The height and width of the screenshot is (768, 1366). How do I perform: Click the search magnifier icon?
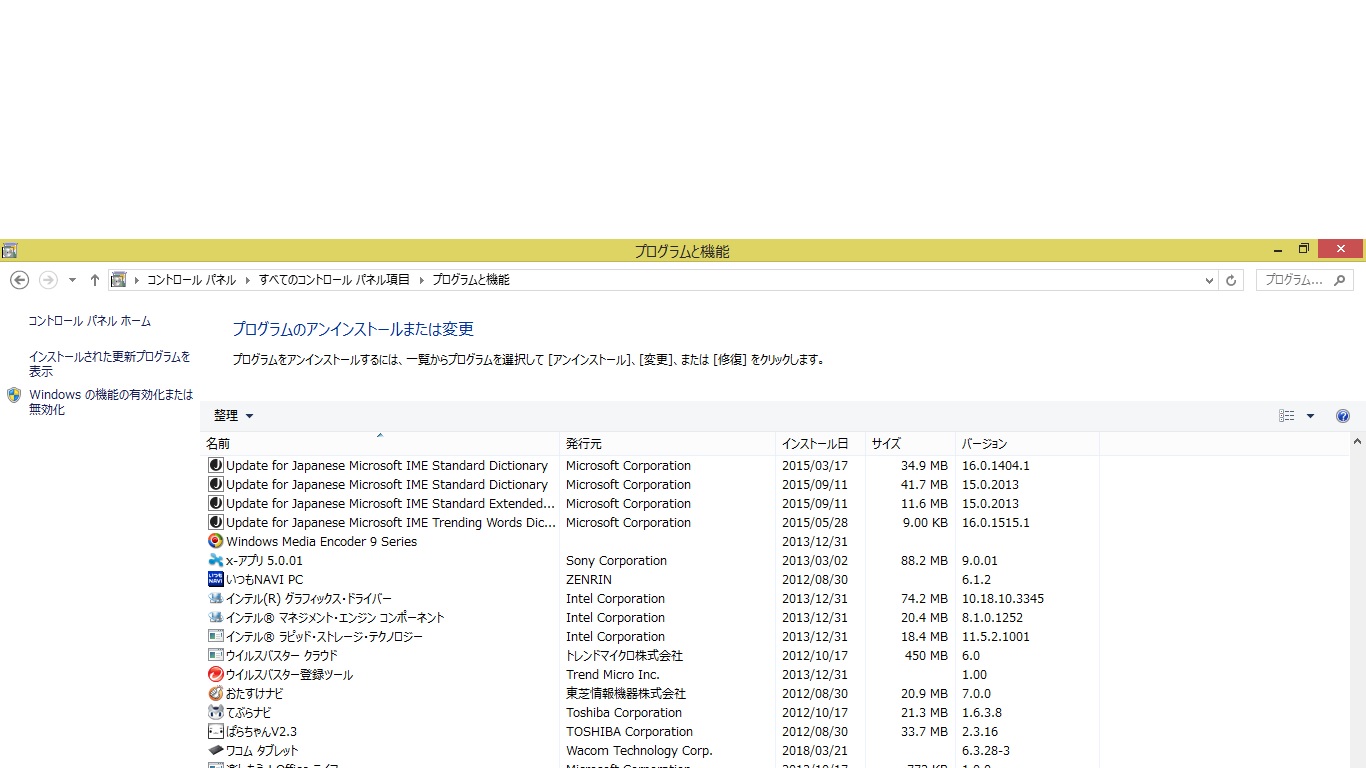click(1340, 280)
